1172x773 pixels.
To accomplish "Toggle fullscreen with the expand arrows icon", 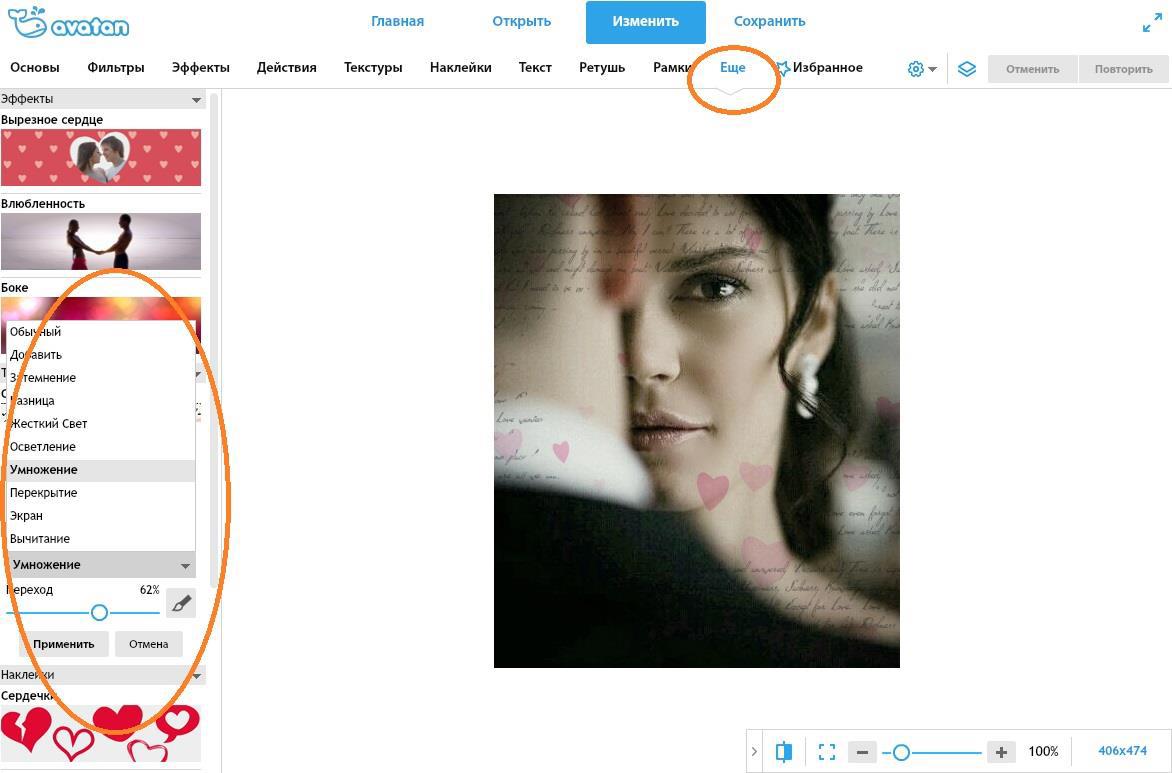I will (x=1152, y=23).
